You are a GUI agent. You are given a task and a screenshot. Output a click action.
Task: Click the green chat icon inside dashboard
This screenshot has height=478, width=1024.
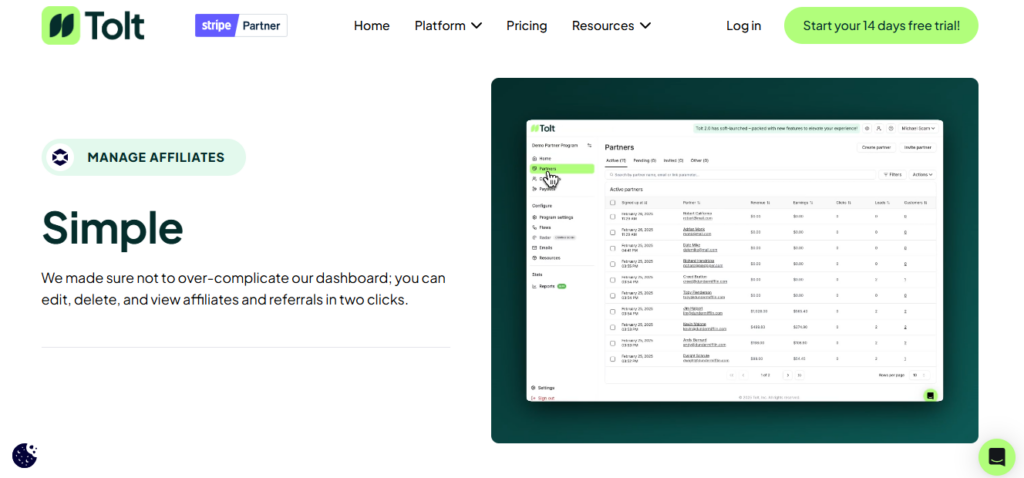tap(931, 394)
